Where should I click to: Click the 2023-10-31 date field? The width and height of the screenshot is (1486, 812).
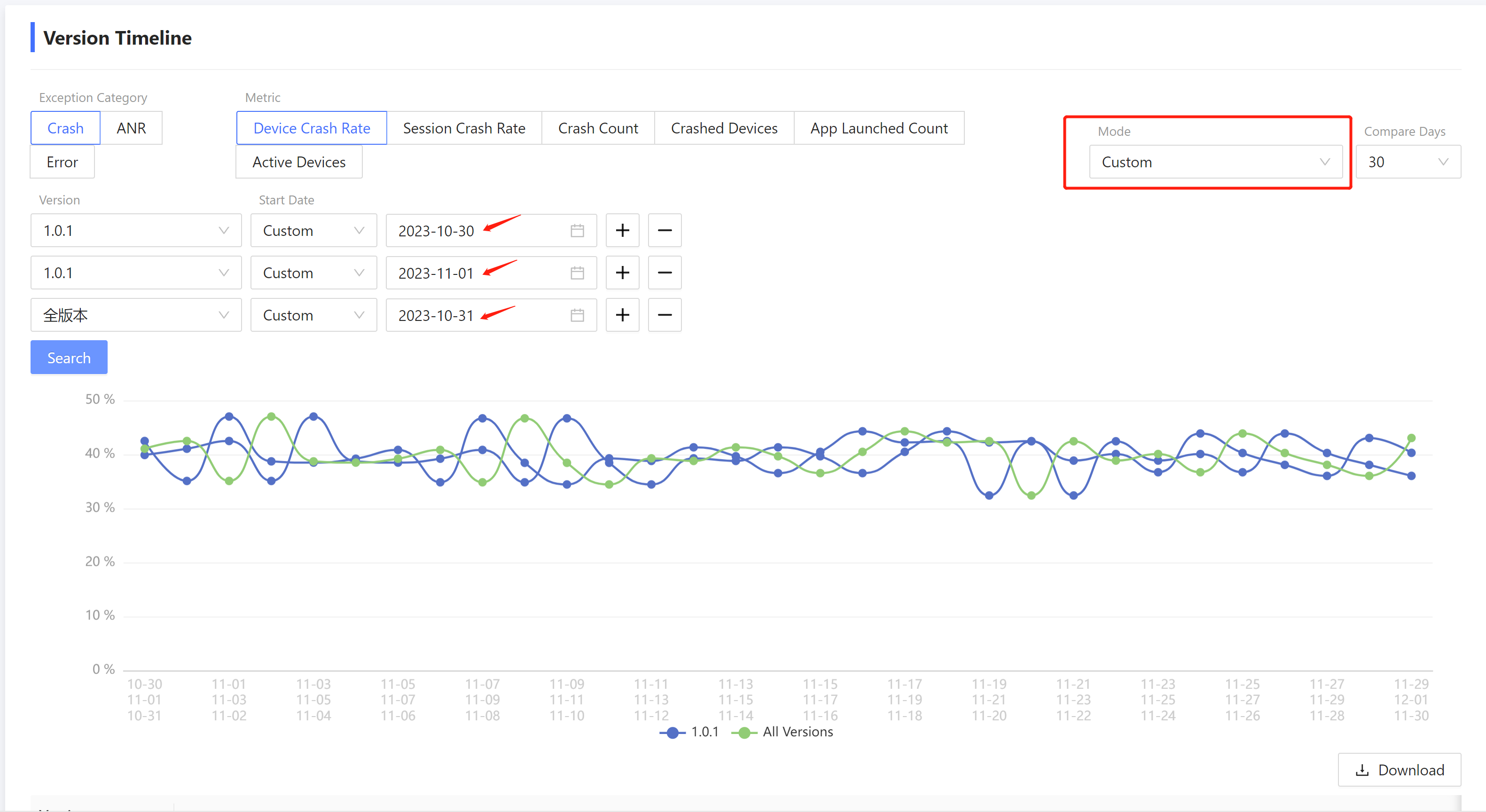(491, 315)
